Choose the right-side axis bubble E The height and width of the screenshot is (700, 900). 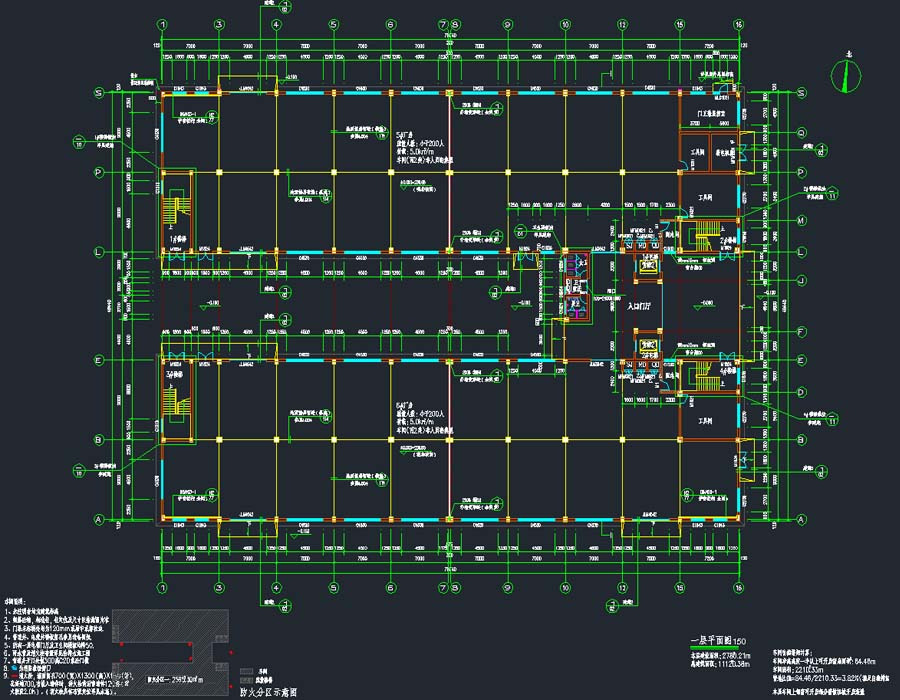[801, 360]
